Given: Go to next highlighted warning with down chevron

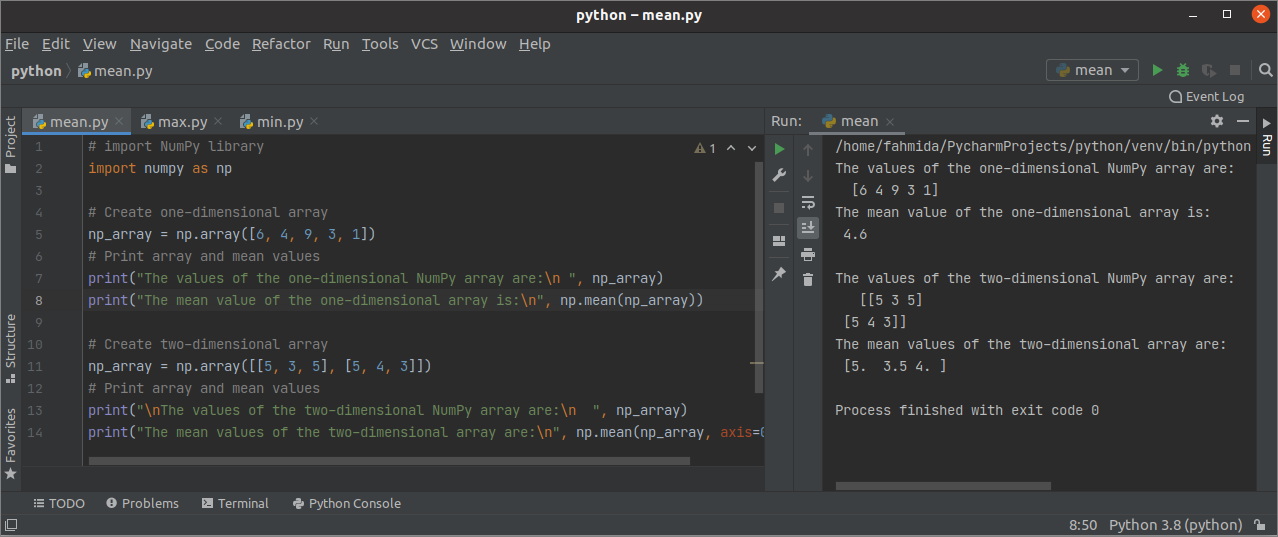Looking at the screenshot, I should tap(752, 148).
